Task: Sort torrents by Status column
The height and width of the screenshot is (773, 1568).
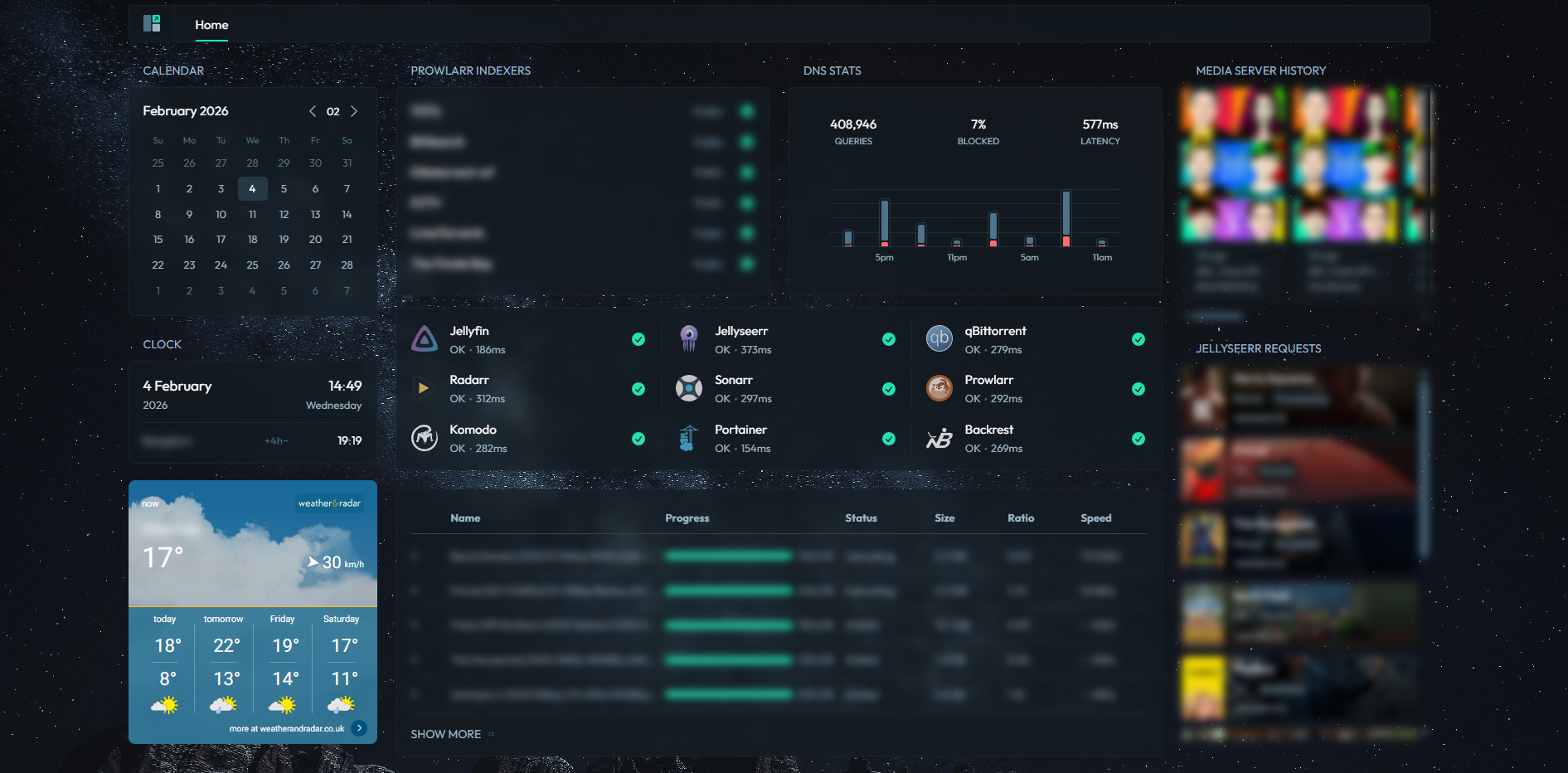Action: coord(861,518)
